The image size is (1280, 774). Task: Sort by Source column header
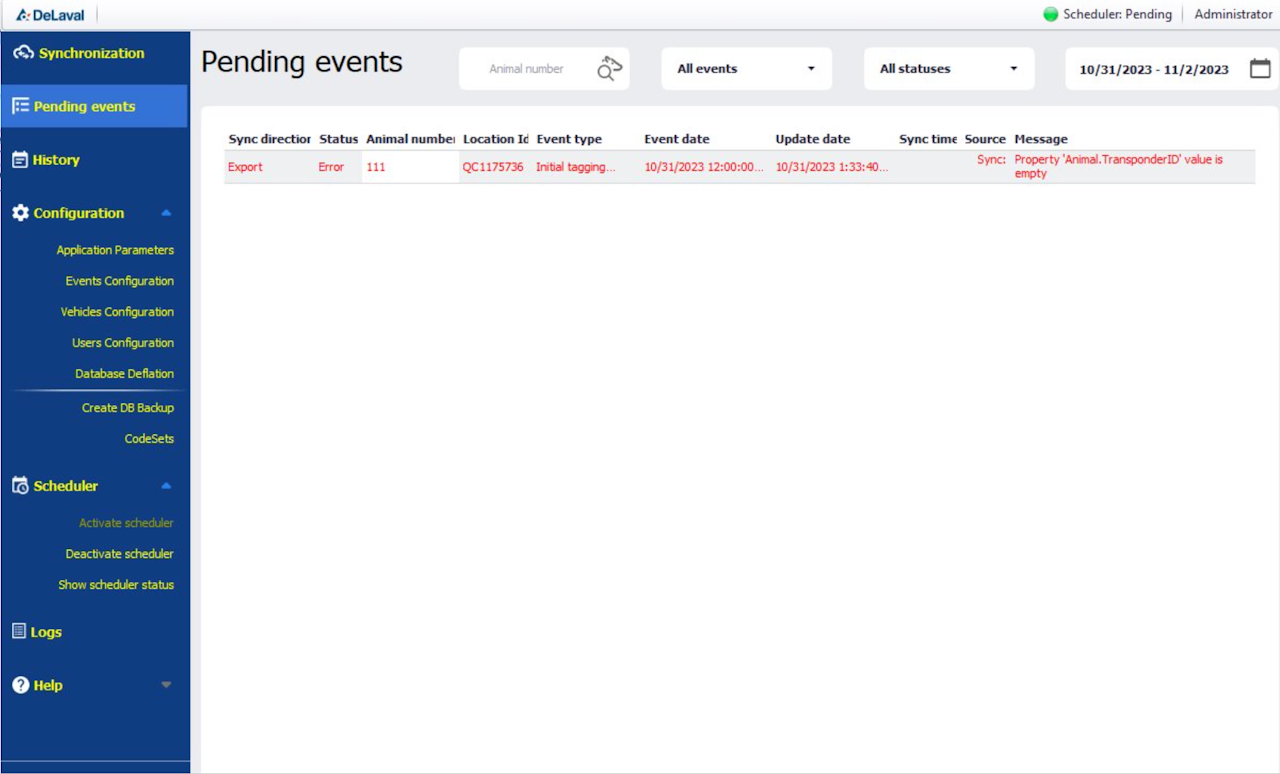(x=985, y=139)
